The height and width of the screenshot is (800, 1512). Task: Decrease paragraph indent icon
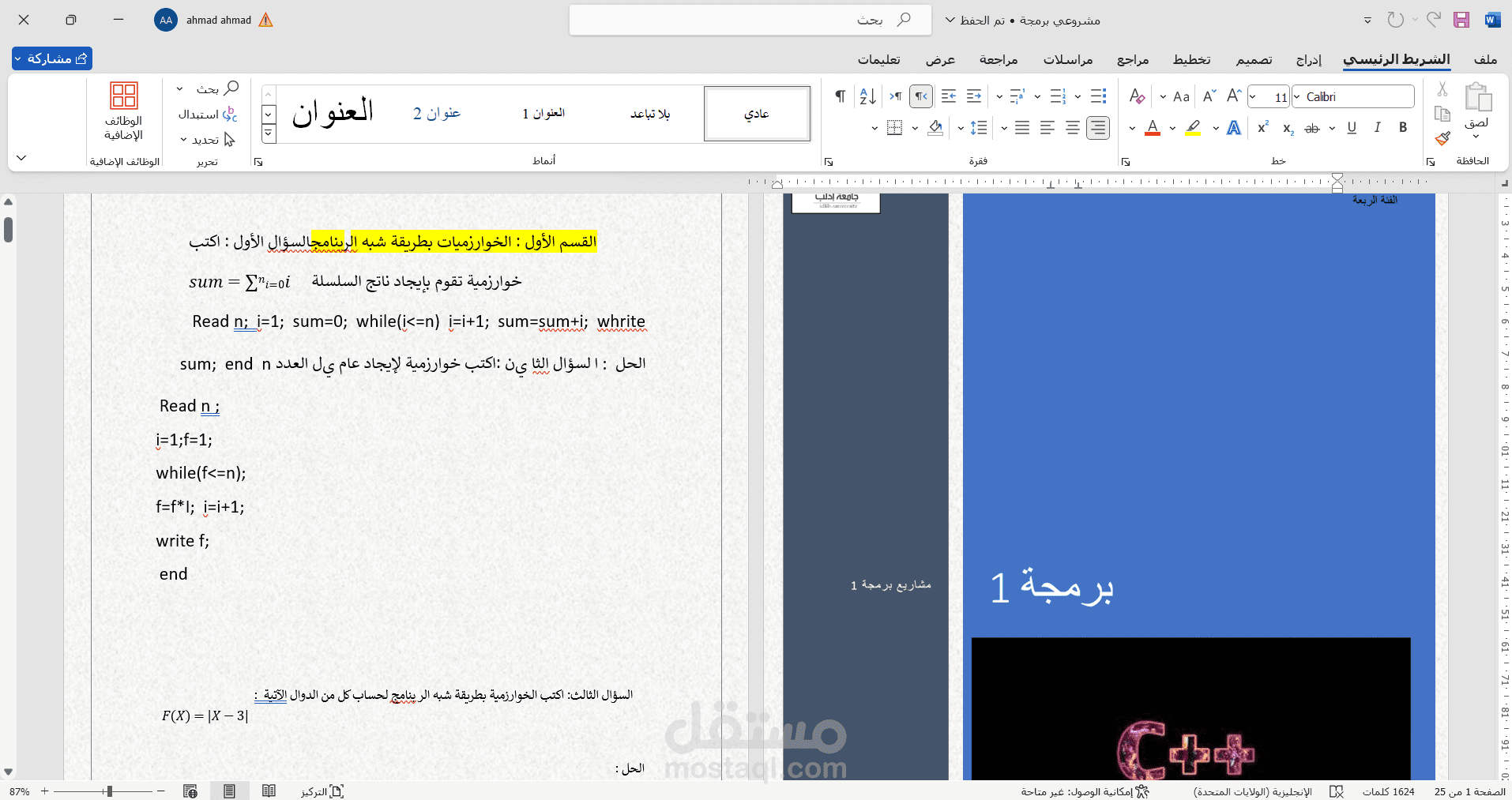(974, 96)
